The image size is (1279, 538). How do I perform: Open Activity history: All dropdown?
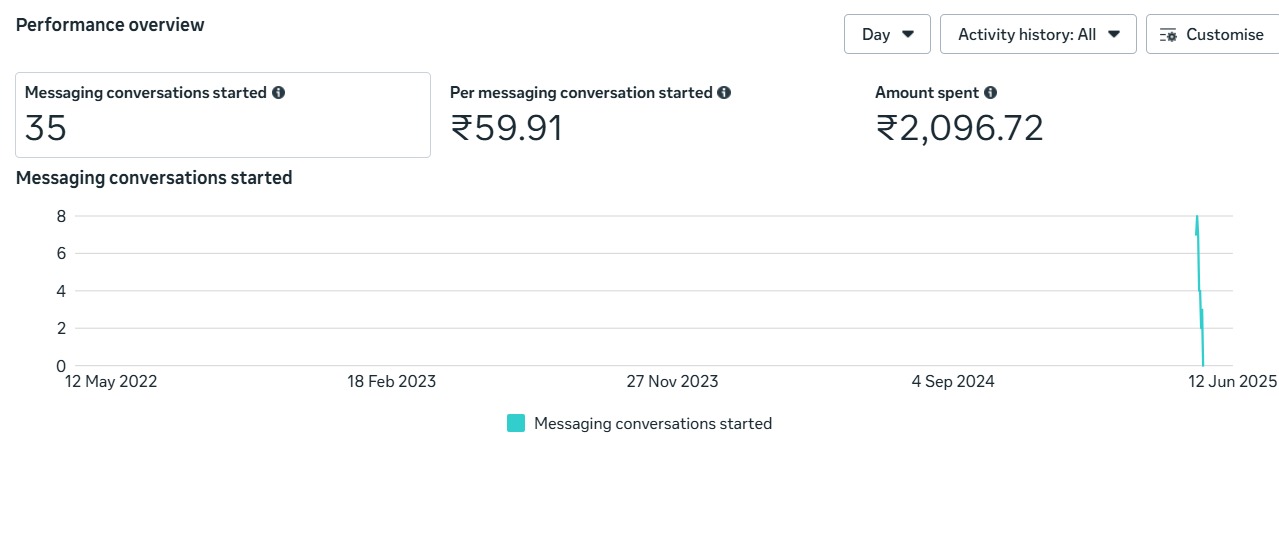(1038, 34)
